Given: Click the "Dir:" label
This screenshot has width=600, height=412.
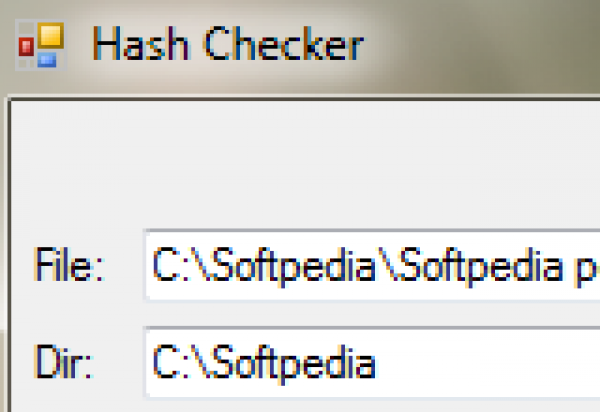Looking at the screenshot, I should [x=64, y=362].
